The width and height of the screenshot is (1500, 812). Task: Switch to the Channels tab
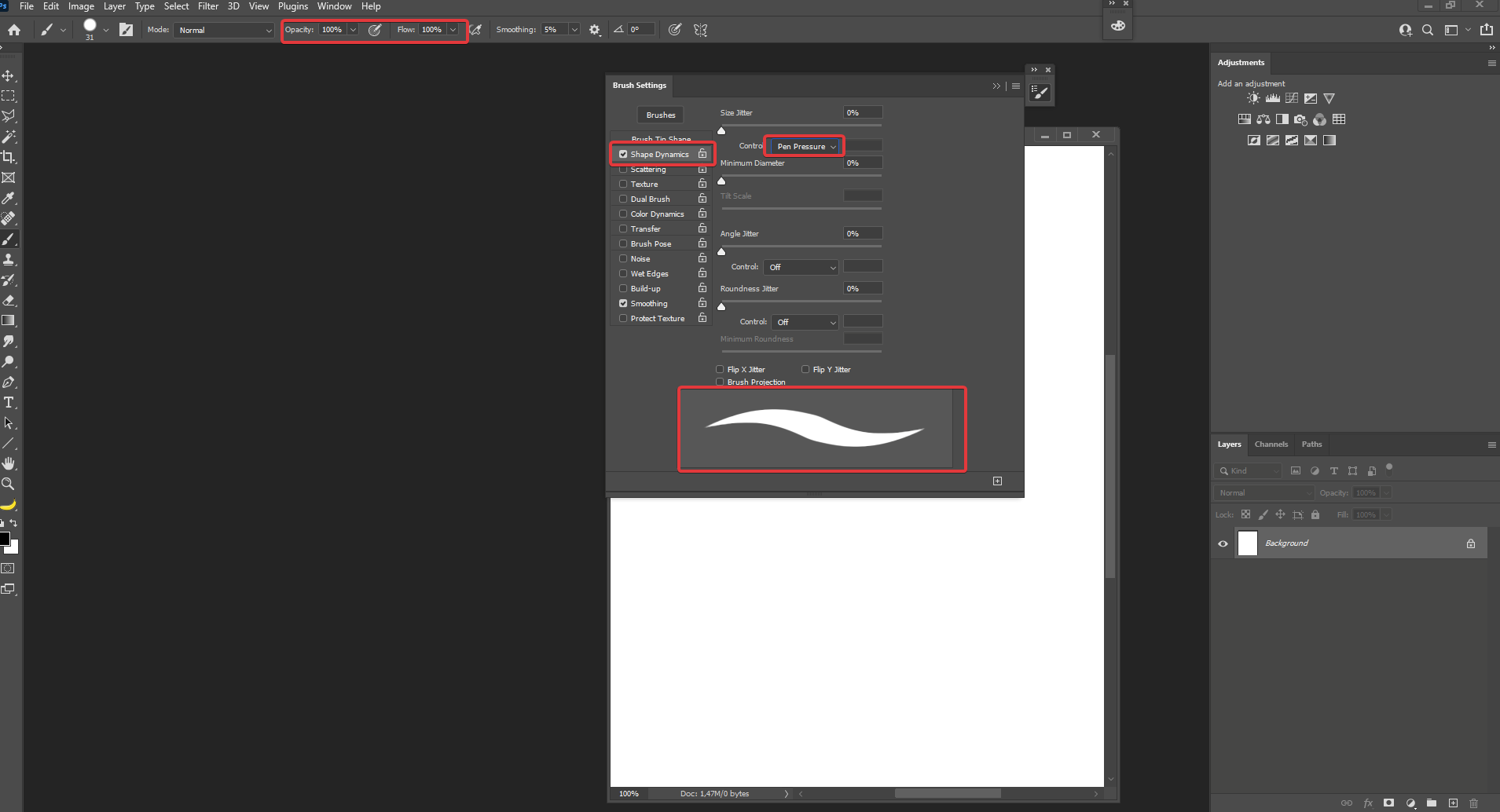[x=1271, y=444]
